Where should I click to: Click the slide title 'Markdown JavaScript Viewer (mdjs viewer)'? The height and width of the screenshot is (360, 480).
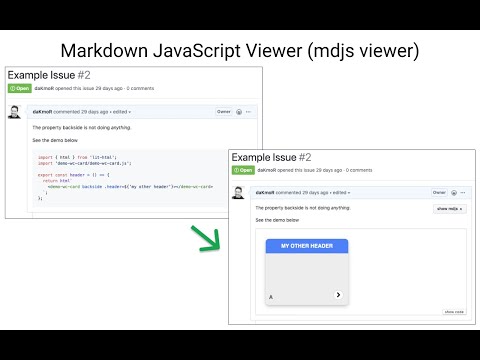pyautogui.click(x=240, y=51)
